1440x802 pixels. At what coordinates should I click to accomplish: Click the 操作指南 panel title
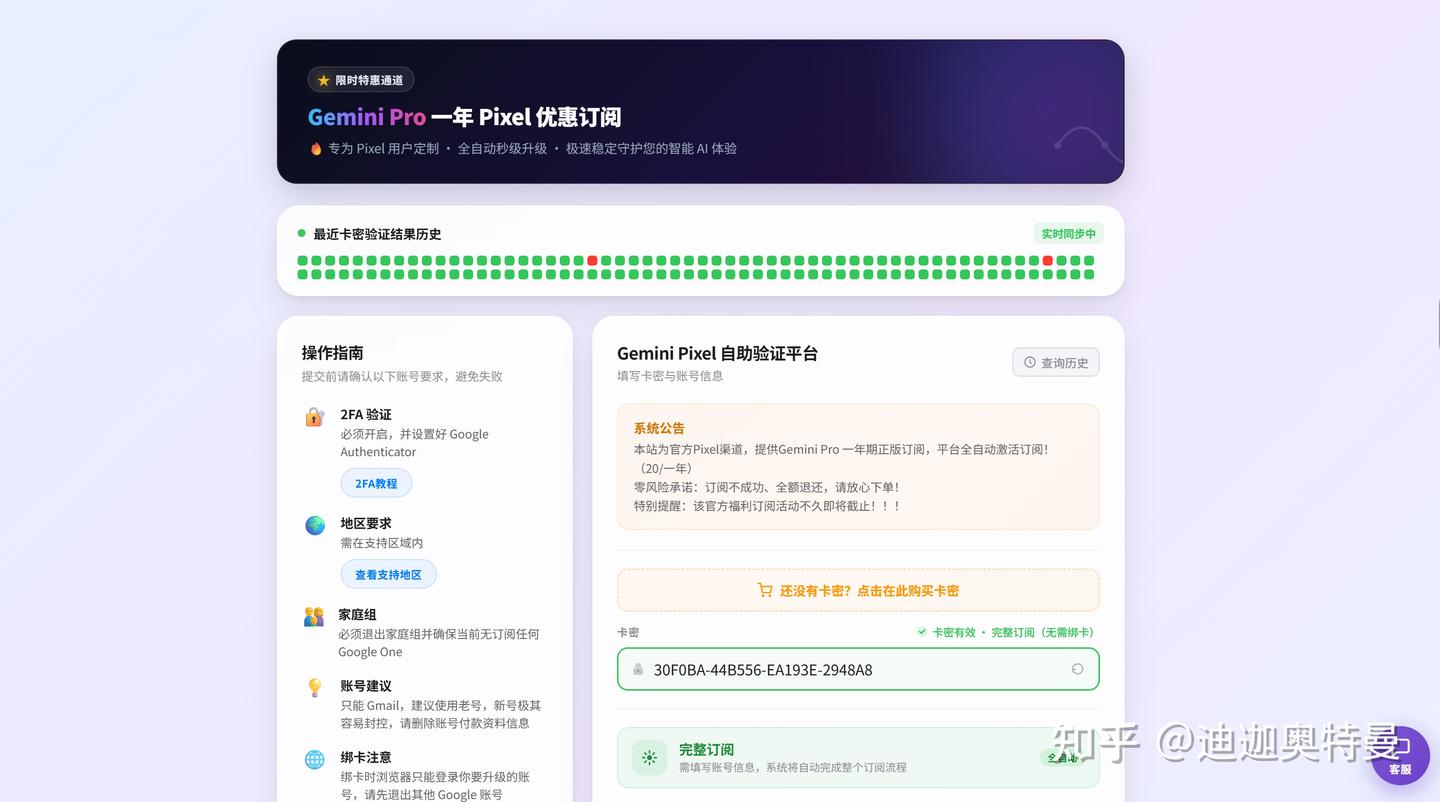click(333, 353)
